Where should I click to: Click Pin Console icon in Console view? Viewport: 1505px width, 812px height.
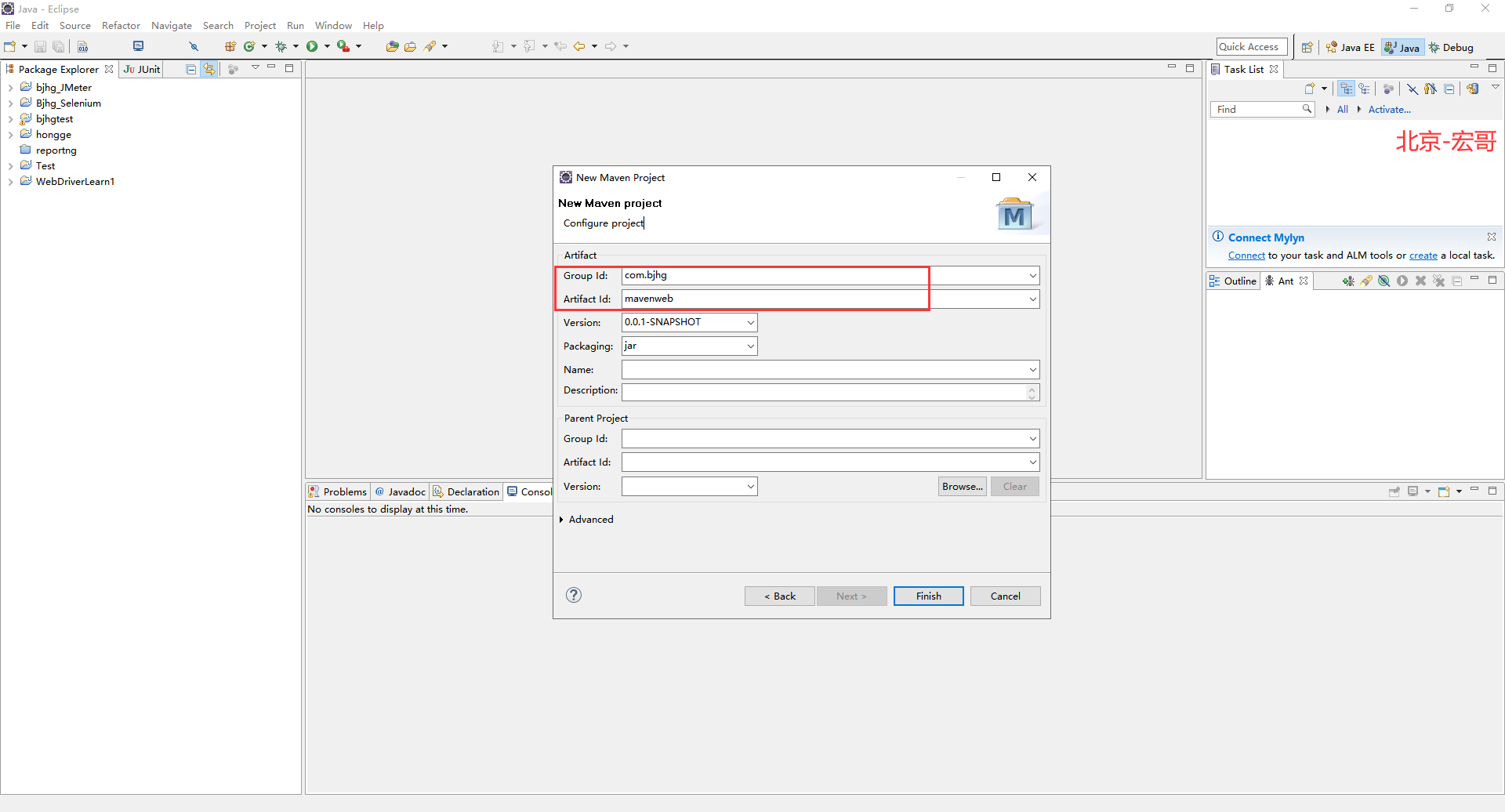(x=1394, y=491)
